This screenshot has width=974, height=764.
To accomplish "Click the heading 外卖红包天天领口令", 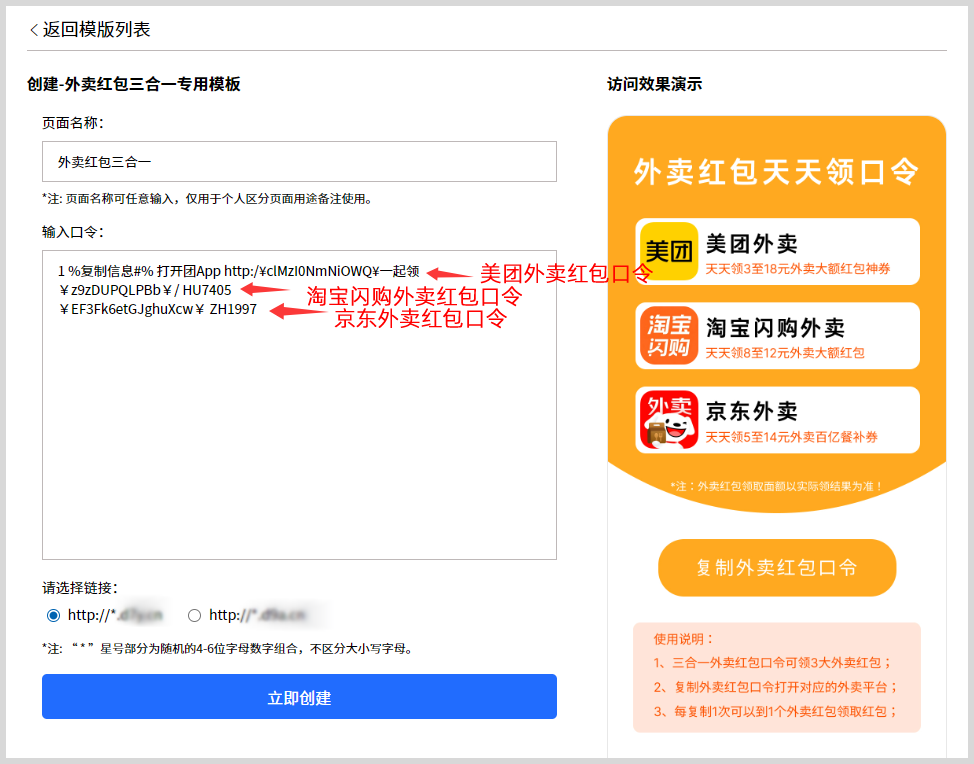I will tap(776, 172).
